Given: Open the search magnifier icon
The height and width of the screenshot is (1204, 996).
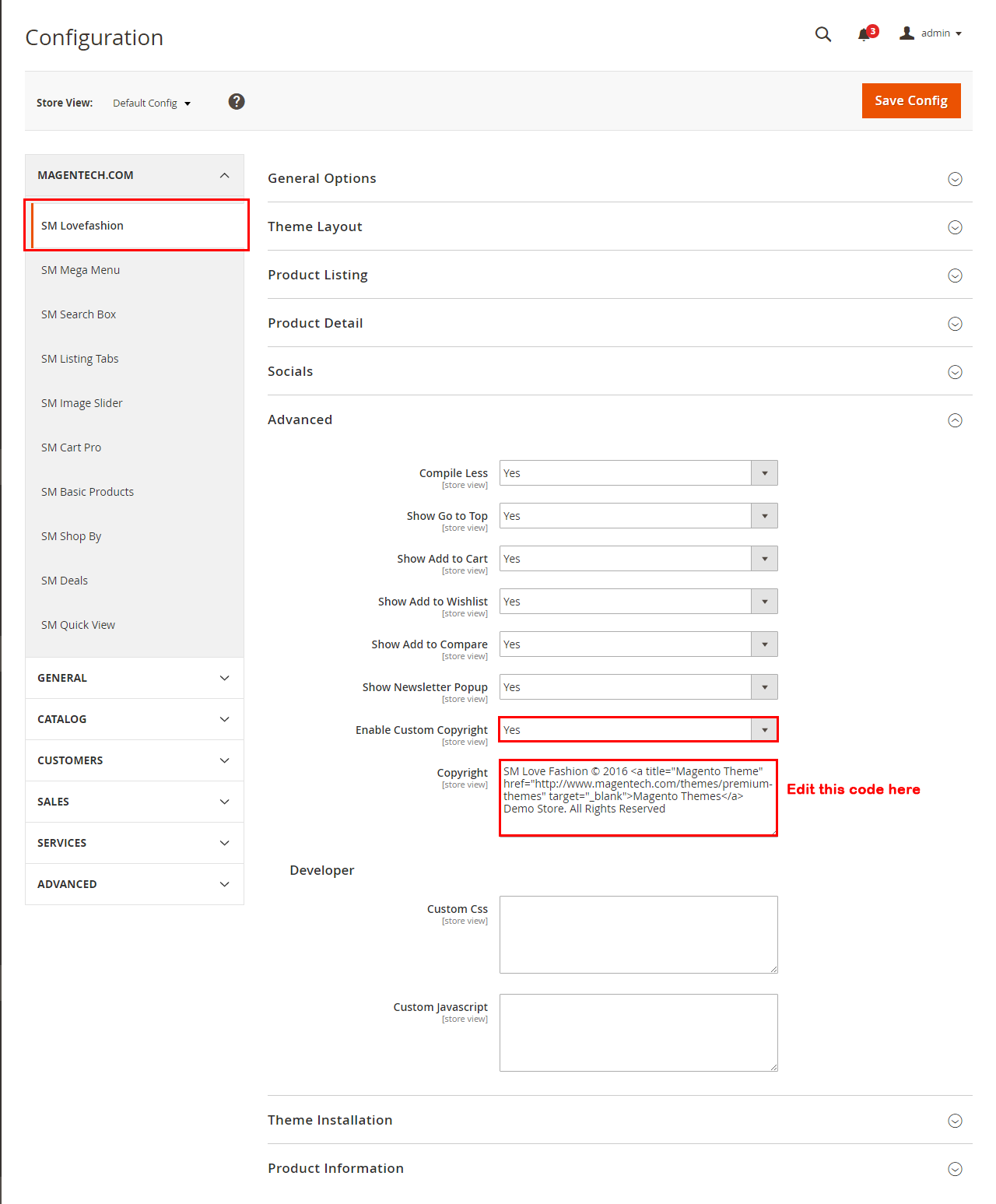Looking at the screenshot, I should pyautogui.click(x=822, y=33).
